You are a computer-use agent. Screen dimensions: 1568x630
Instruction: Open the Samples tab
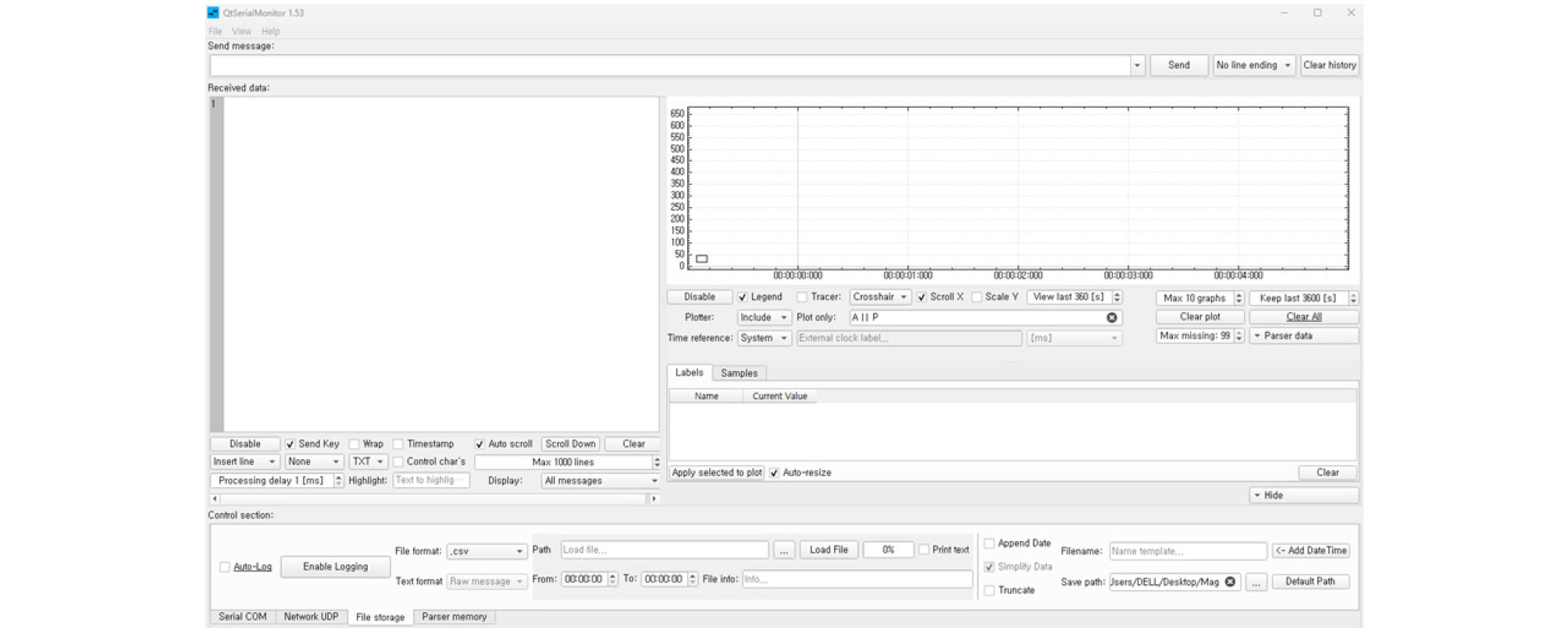738,373
